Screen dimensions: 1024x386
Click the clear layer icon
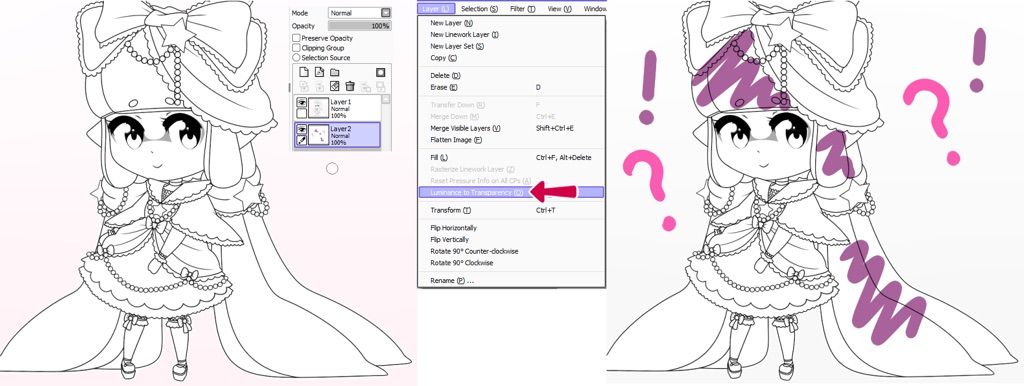pos(334,86)
